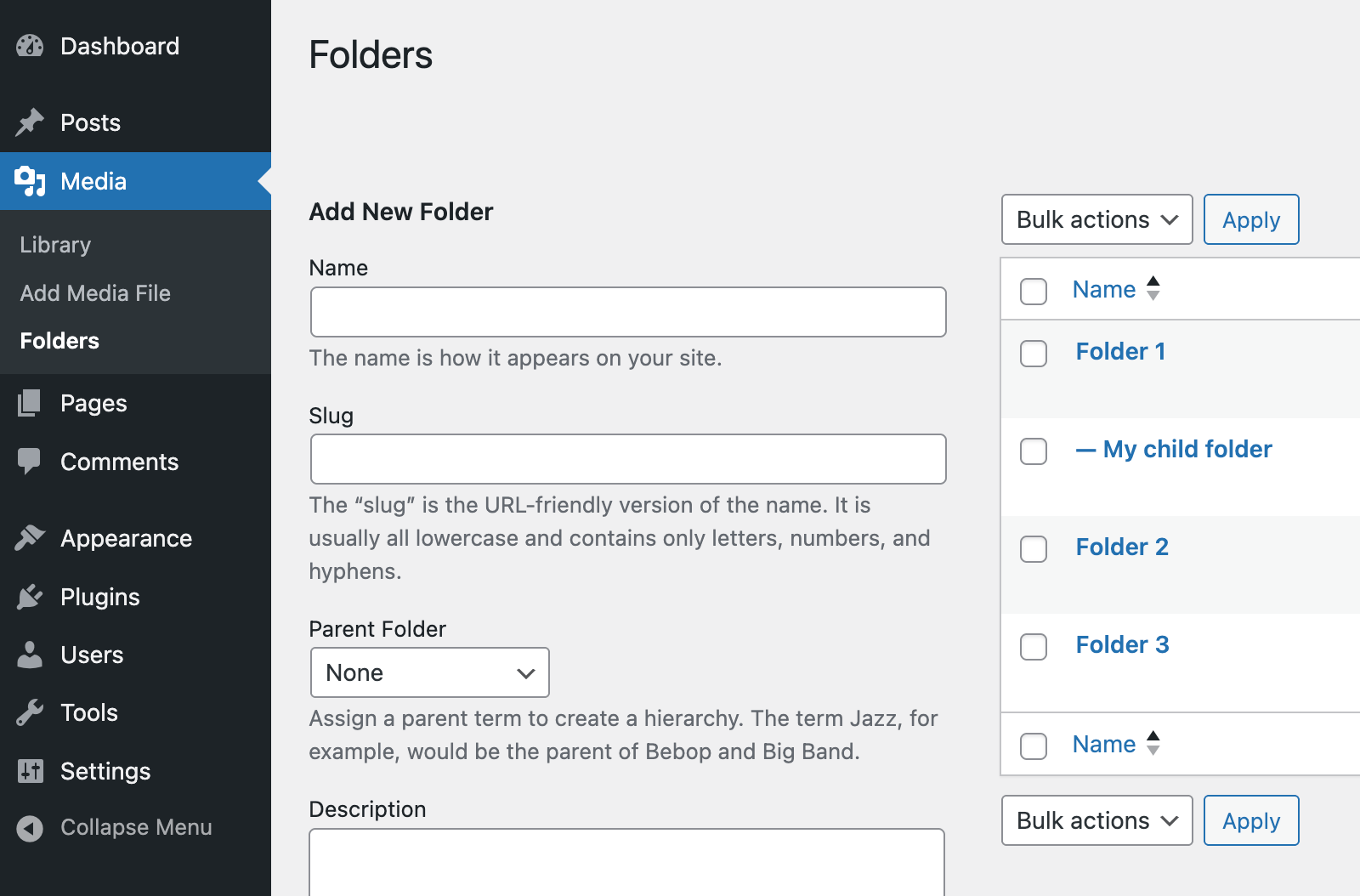The height and width of the screenshot is (896, 1360).
Task: Open Tools via the wrench icon
Action: 29,712
